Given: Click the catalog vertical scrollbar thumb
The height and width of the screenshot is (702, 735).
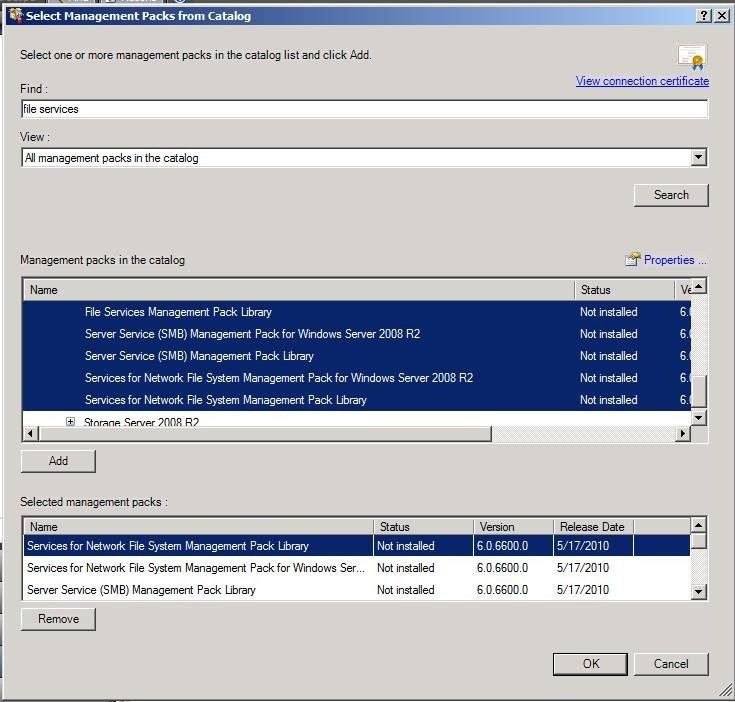Looking at the screenshot, I should 698,391.
